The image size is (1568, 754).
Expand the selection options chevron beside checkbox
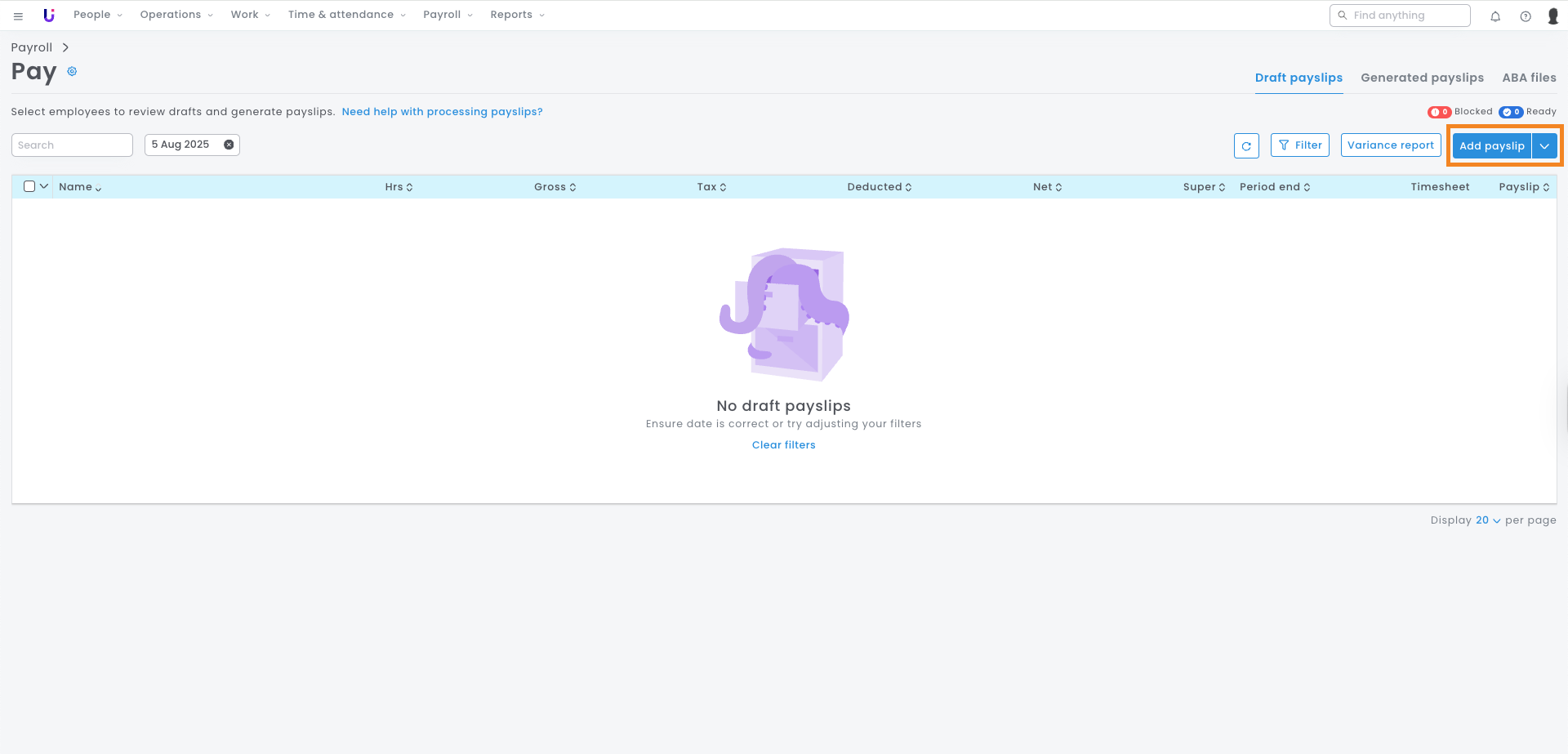coord(44,186)
